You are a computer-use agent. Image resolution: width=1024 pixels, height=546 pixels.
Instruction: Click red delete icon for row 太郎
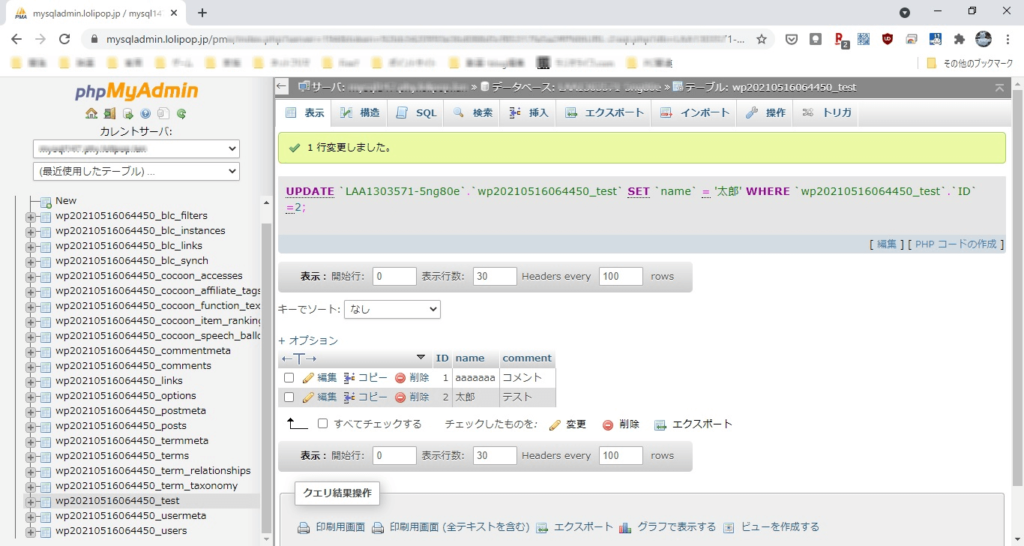tap(400, 397)
